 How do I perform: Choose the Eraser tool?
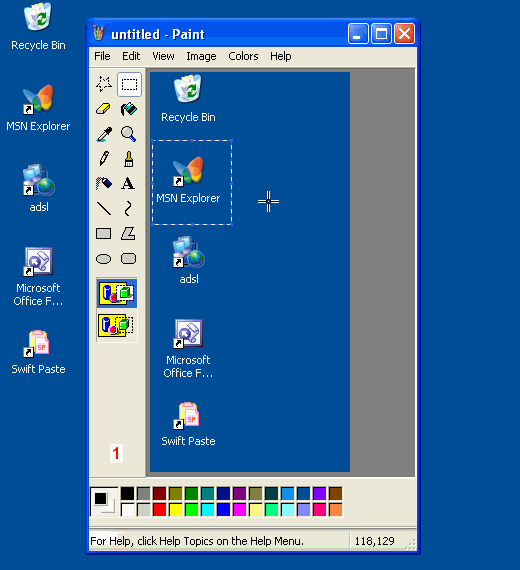click(104, 109)
